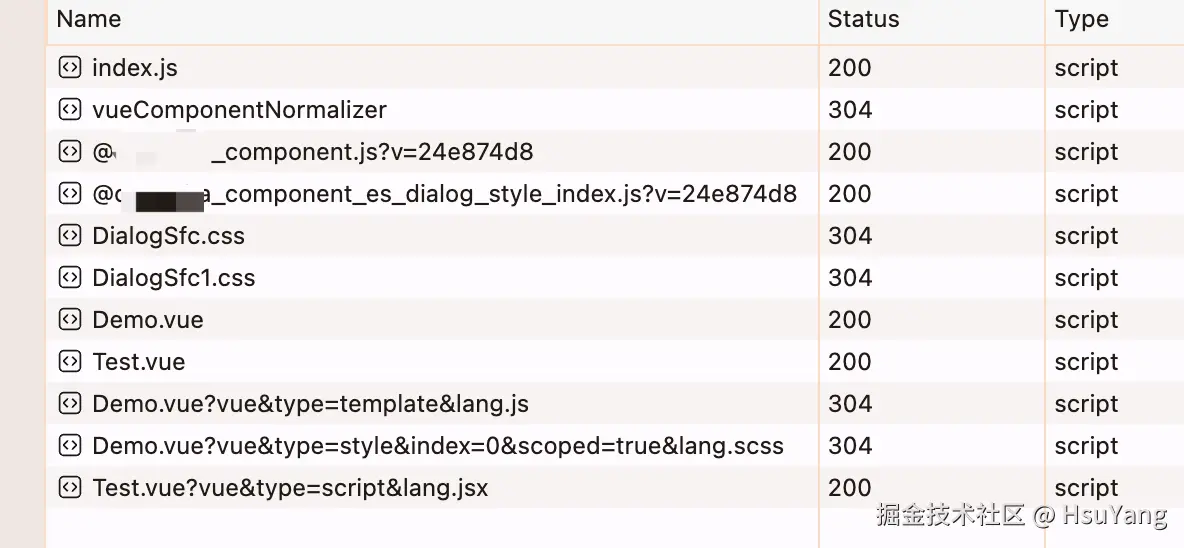Click icon for Demo.vue template lang.js request
Image resolution: width=1184 pixels, height=548 pixels.
tap(69, 404)
